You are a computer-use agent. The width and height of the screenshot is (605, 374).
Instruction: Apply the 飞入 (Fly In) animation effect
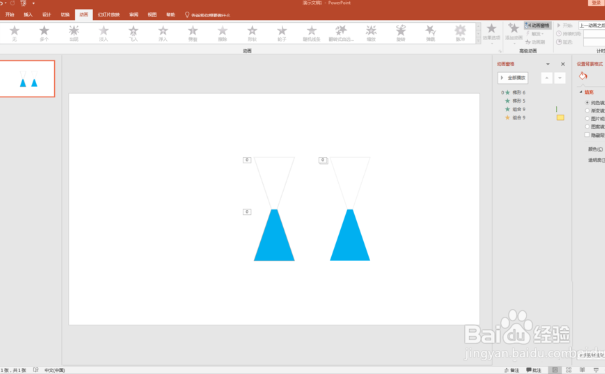coord(133,34)
